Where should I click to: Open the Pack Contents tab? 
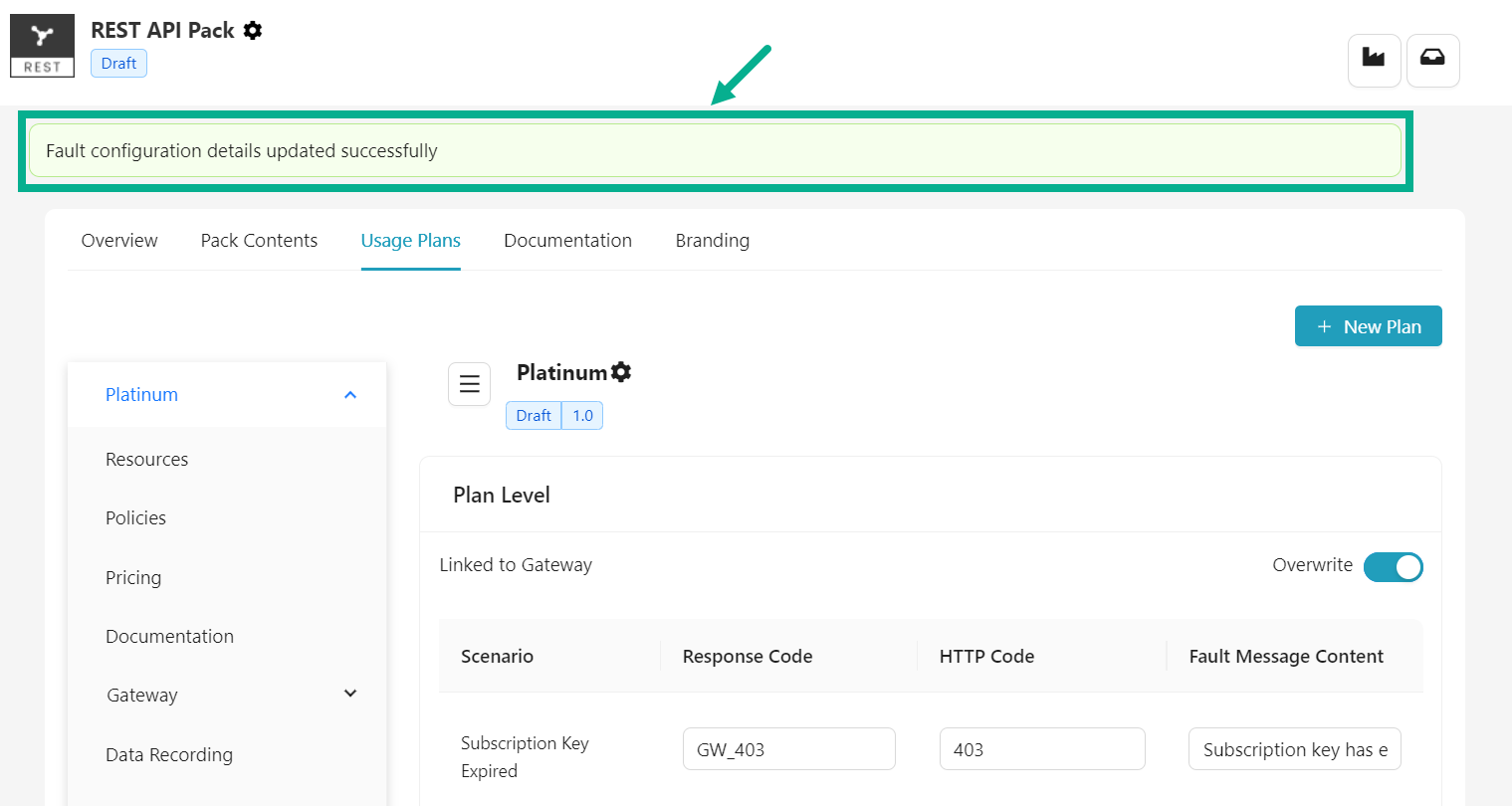[x=259, y=241]
